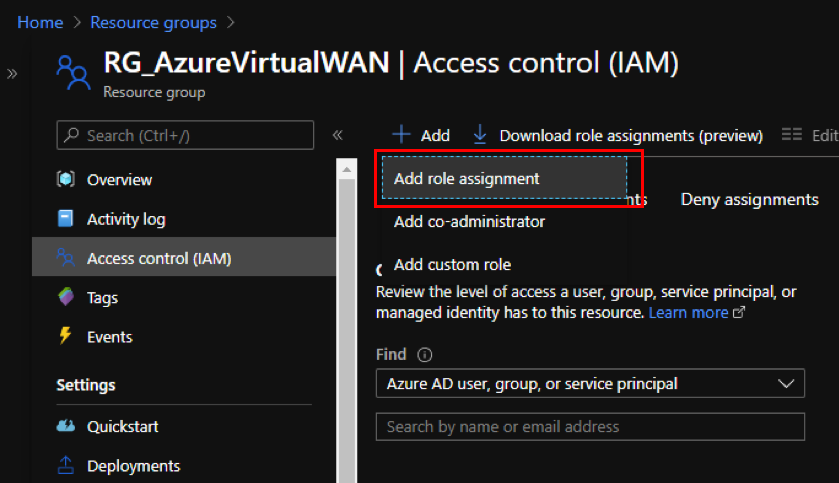Go to Resource groups breadcrumb

coord(154,22)
